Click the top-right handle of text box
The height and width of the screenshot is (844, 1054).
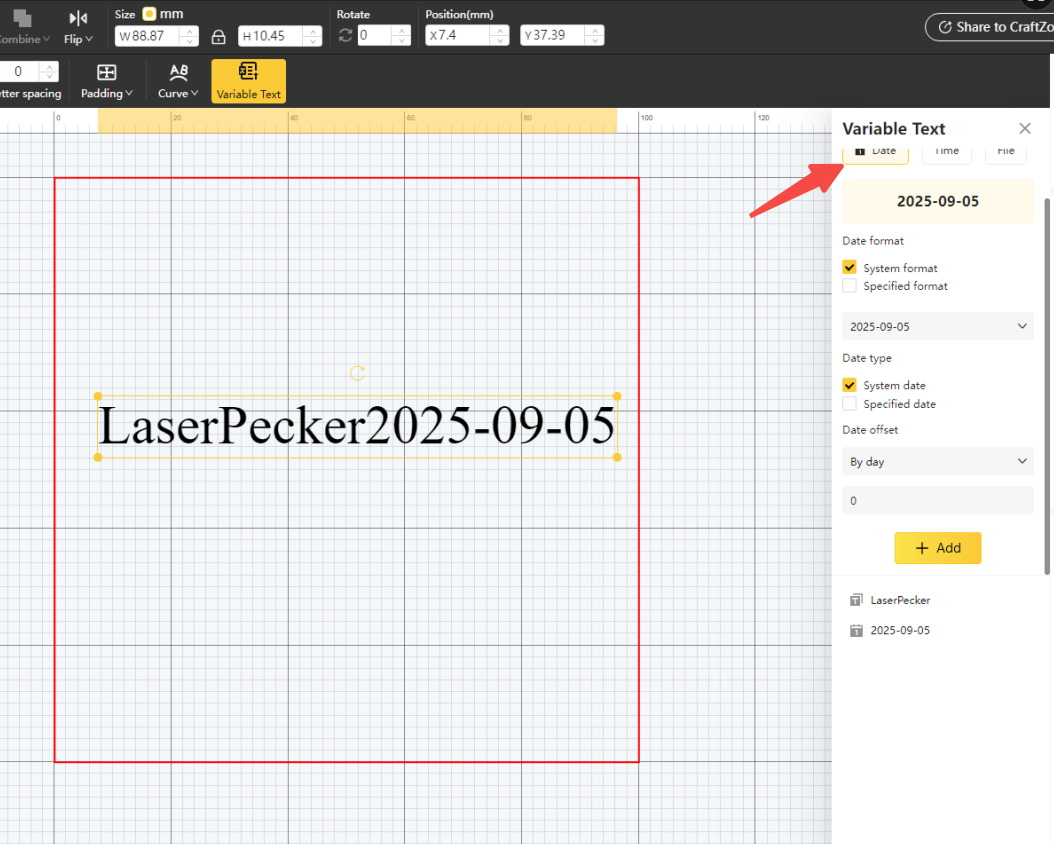617,396
